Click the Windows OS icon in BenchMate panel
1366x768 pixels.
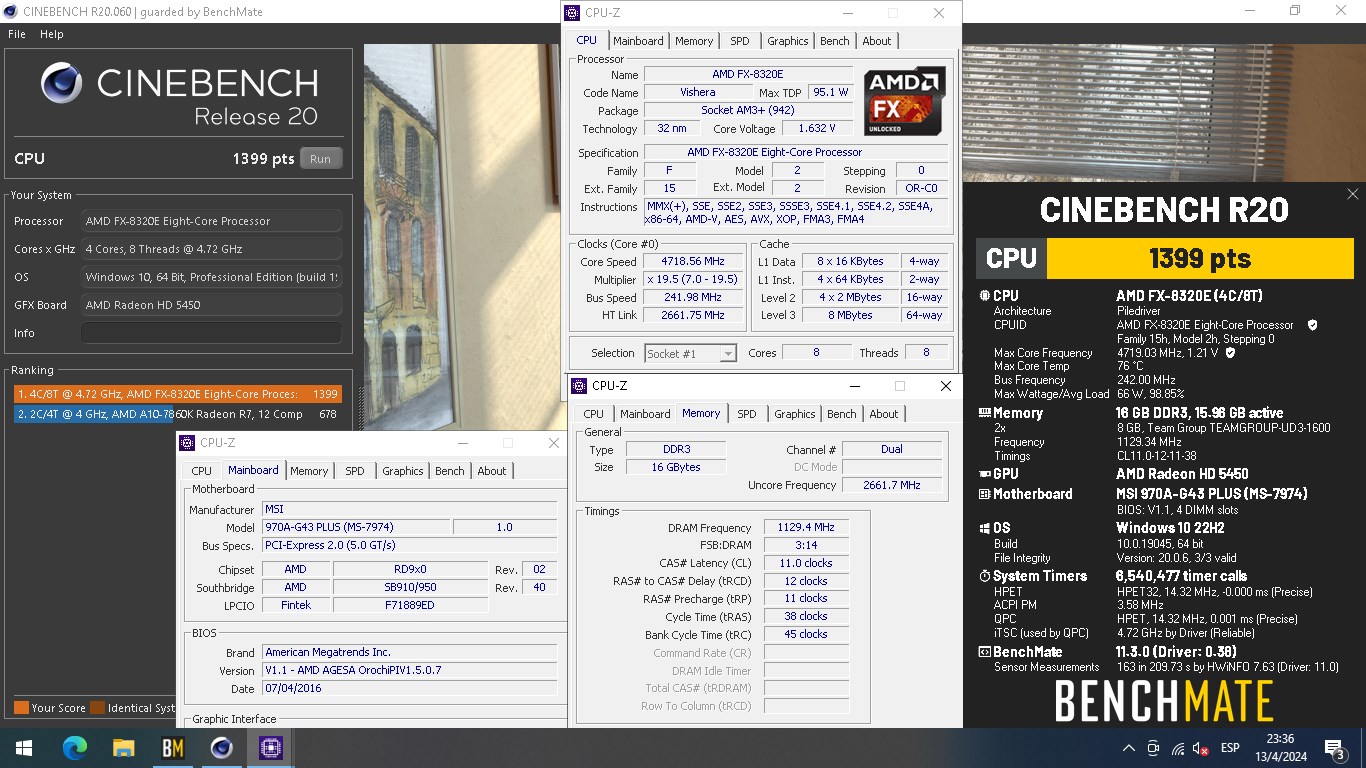coord(984,528)
